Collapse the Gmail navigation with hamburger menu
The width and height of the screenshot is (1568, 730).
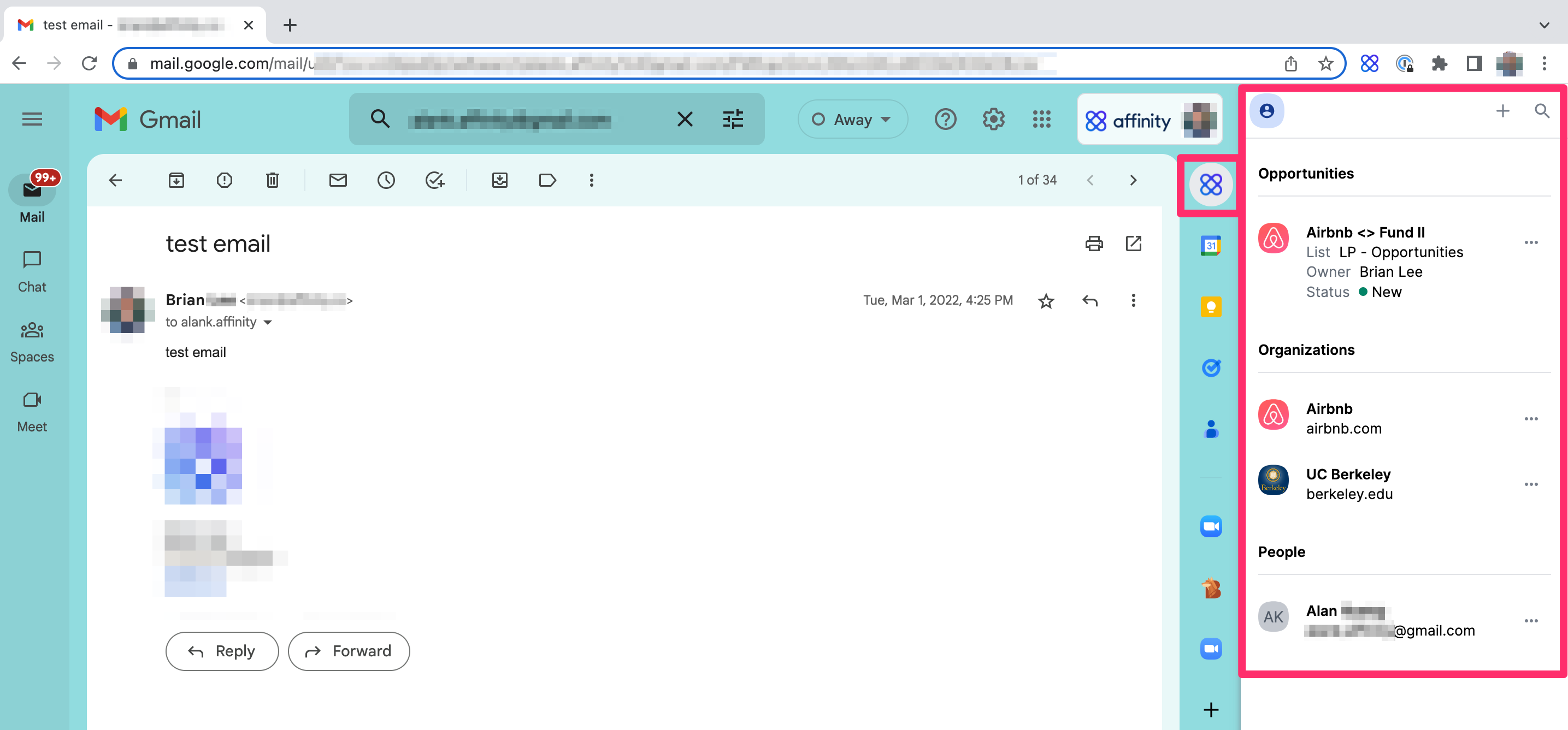click(x=32, y=119)
